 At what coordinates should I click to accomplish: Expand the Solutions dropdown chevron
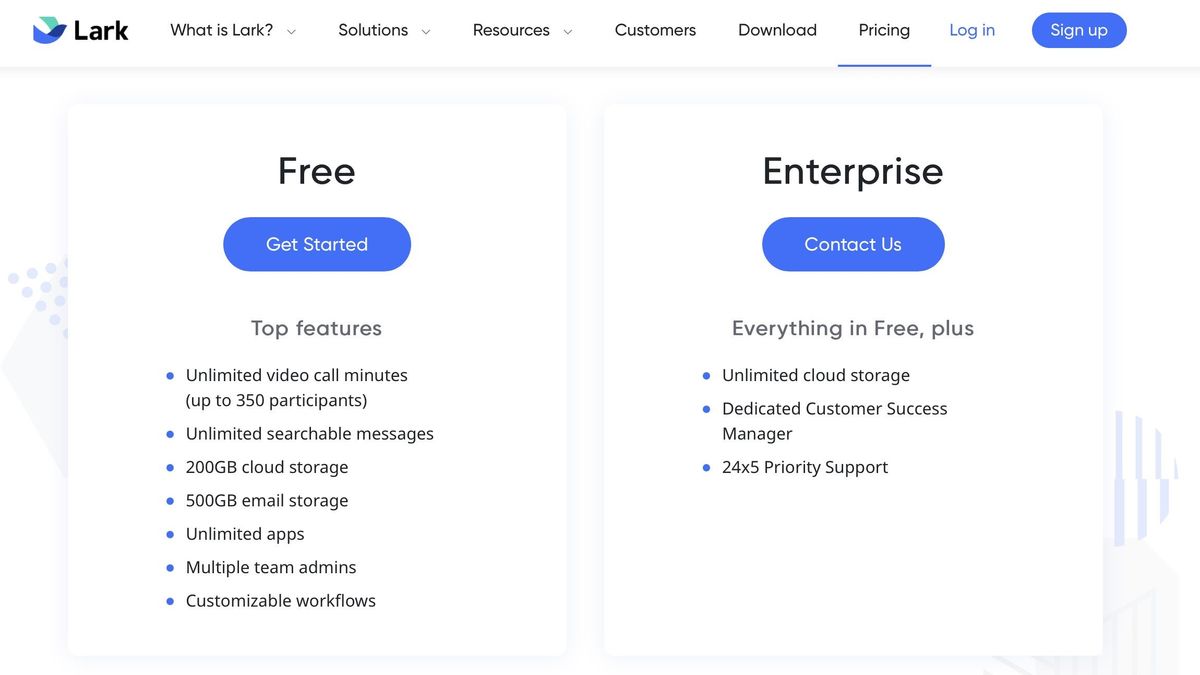point(425,32)
